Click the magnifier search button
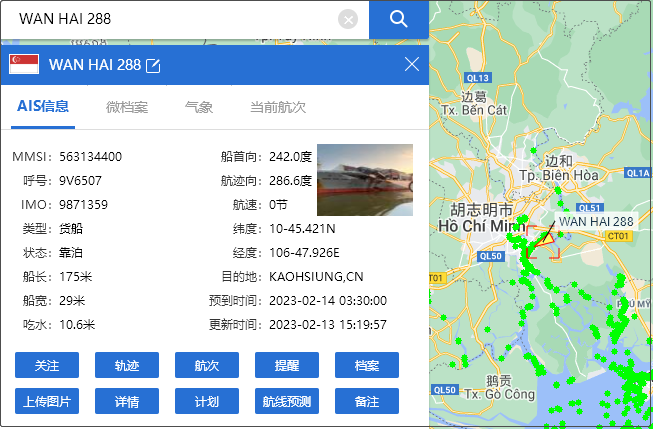Viewport: 653px width, 429px height. [398, 19]
